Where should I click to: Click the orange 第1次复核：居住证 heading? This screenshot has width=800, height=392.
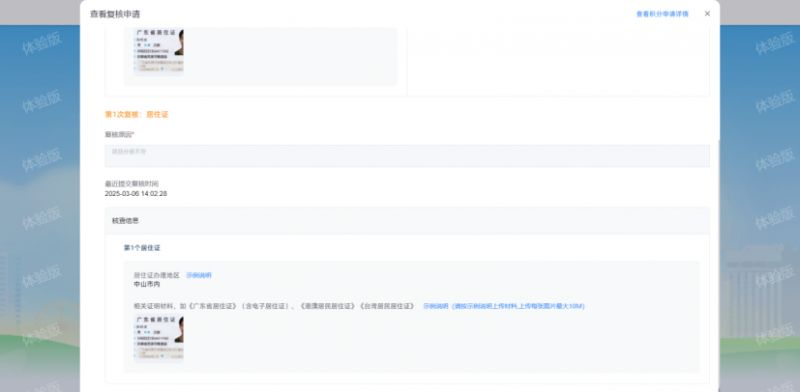tap(136, 114)
